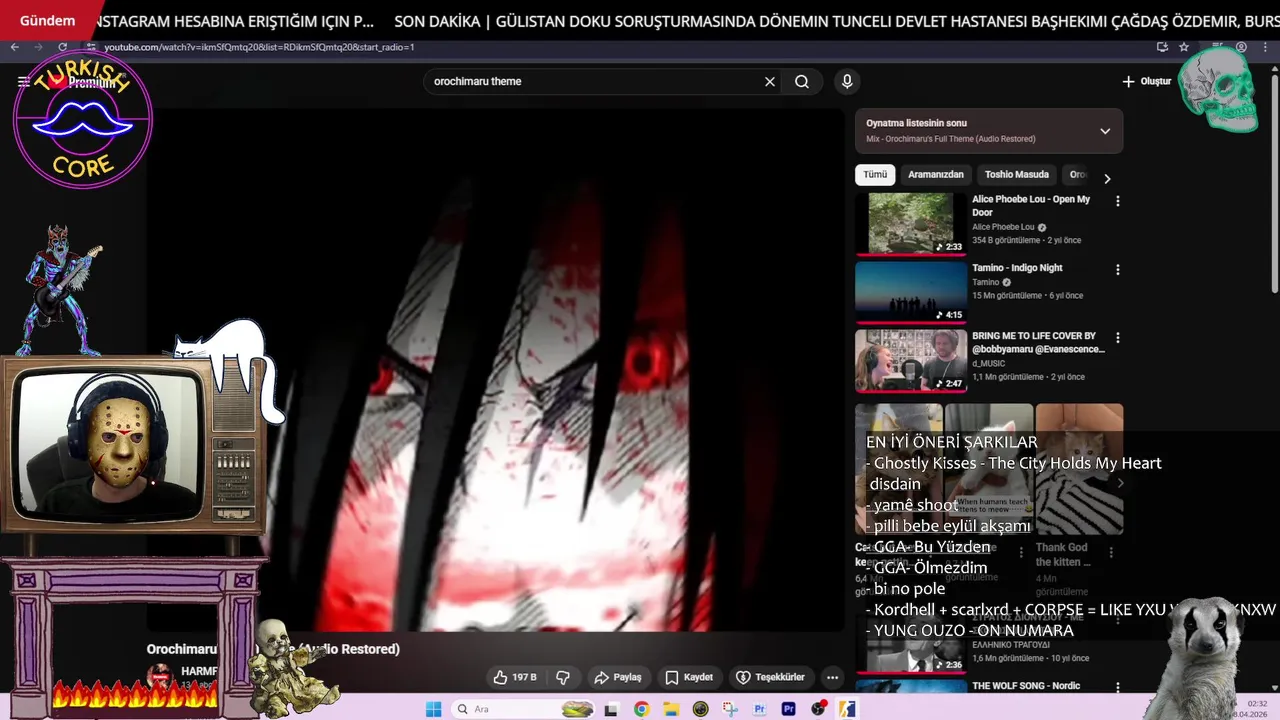This screenshot has width=1280, height=720.
Task: Click the Paylaş share button
Action: coord(618,677)
